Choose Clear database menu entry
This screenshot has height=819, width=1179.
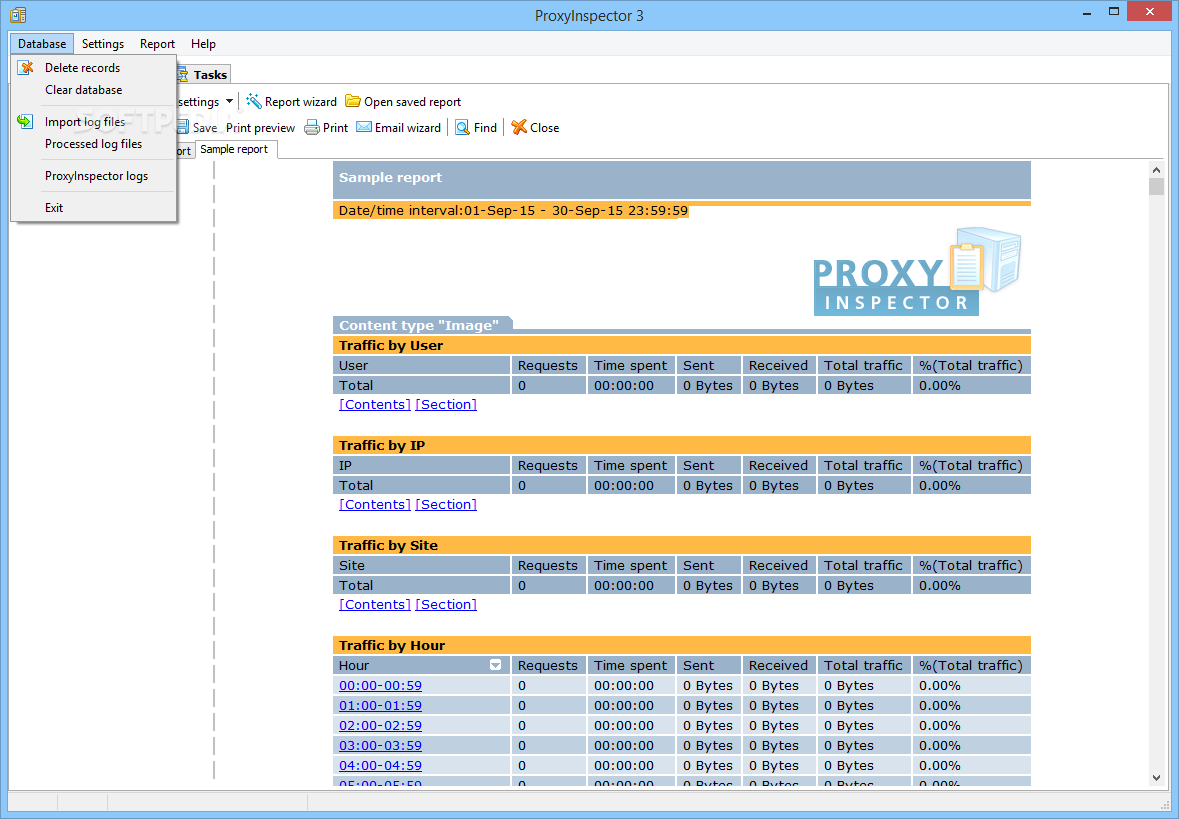point(94,89)
